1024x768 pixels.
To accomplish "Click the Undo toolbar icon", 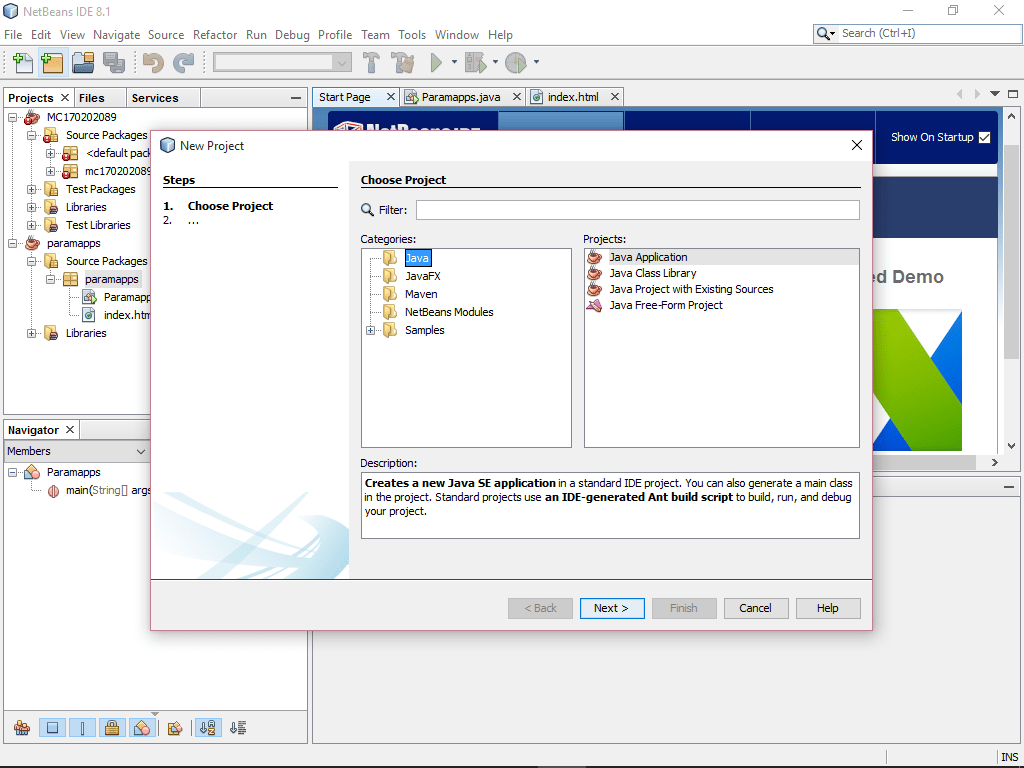I will 153,63.
